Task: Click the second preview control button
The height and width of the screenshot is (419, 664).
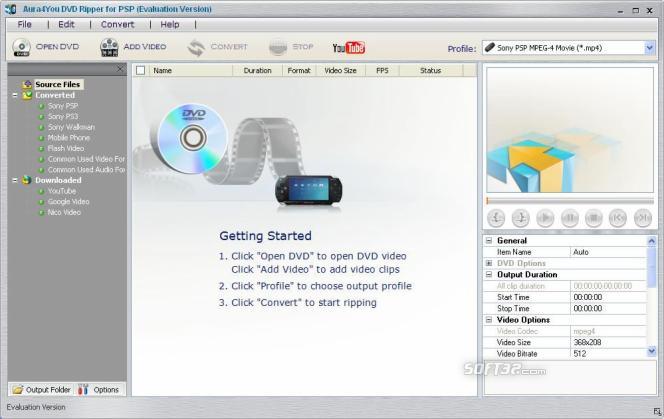Action: click(x=520, y=218)
